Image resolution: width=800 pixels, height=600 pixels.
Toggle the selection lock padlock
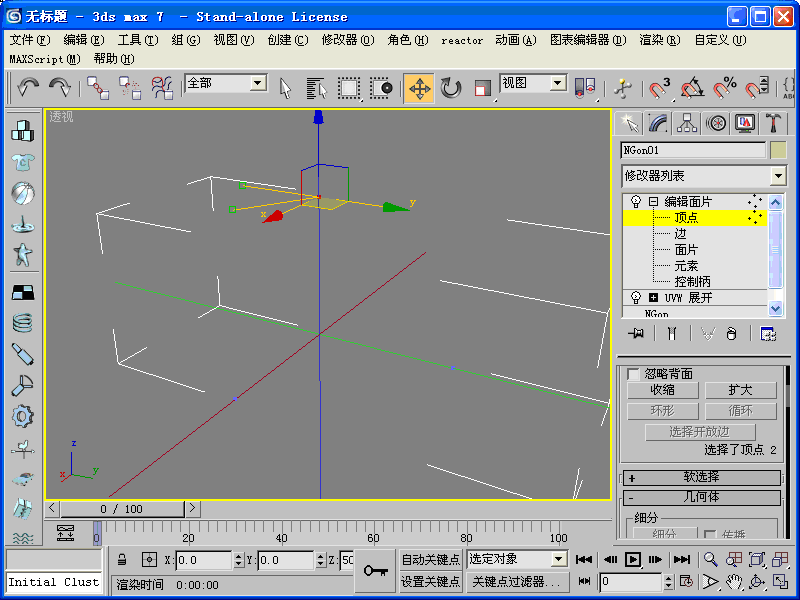[x=122, y=560]
